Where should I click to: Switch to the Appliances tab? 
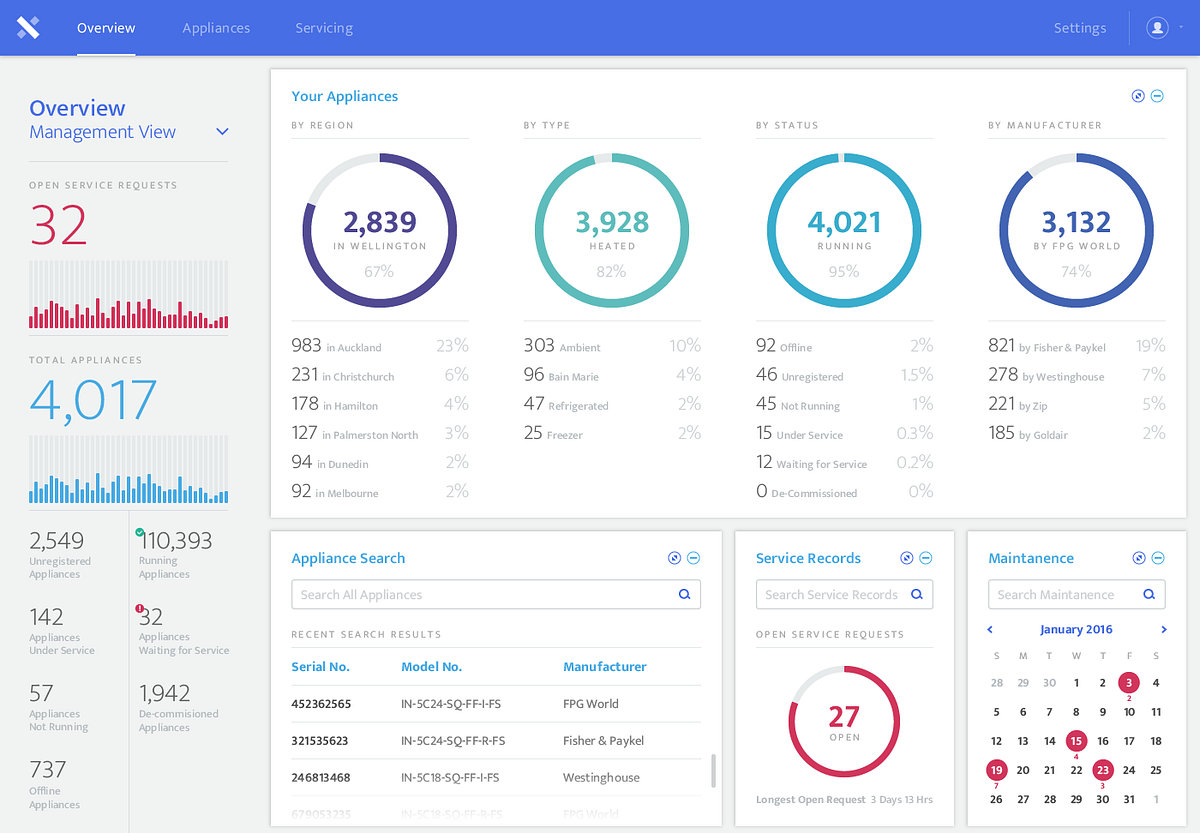(x=216, y=28)
